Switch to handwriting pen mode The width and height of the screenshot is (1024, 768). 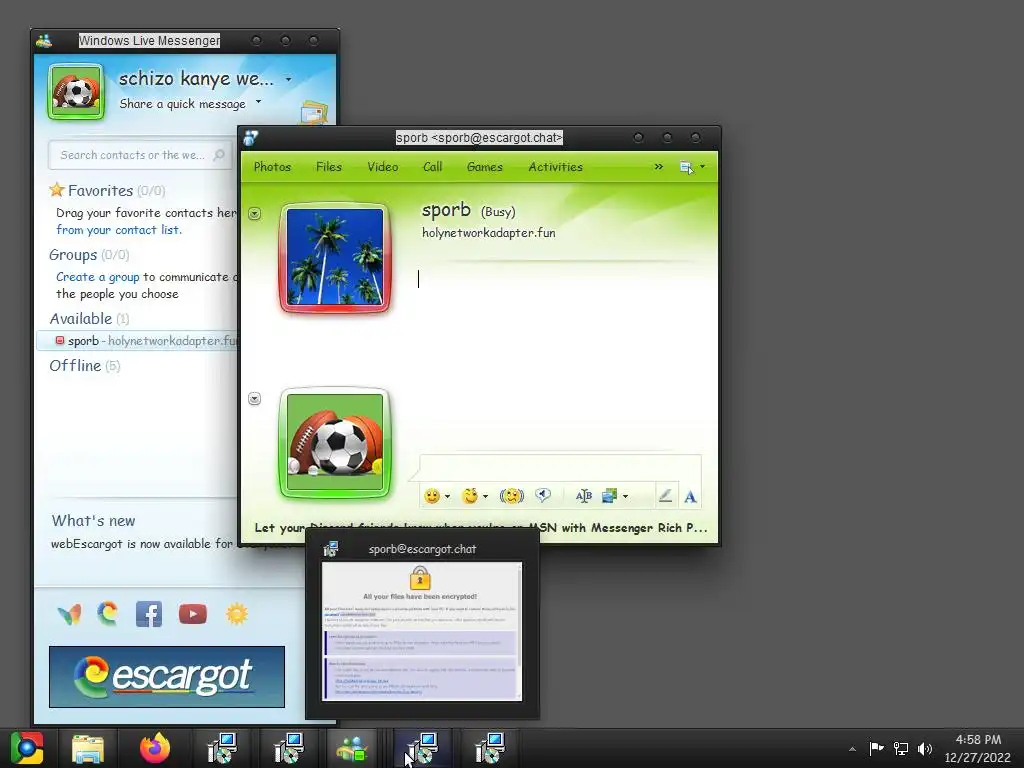tap(665, 496)
